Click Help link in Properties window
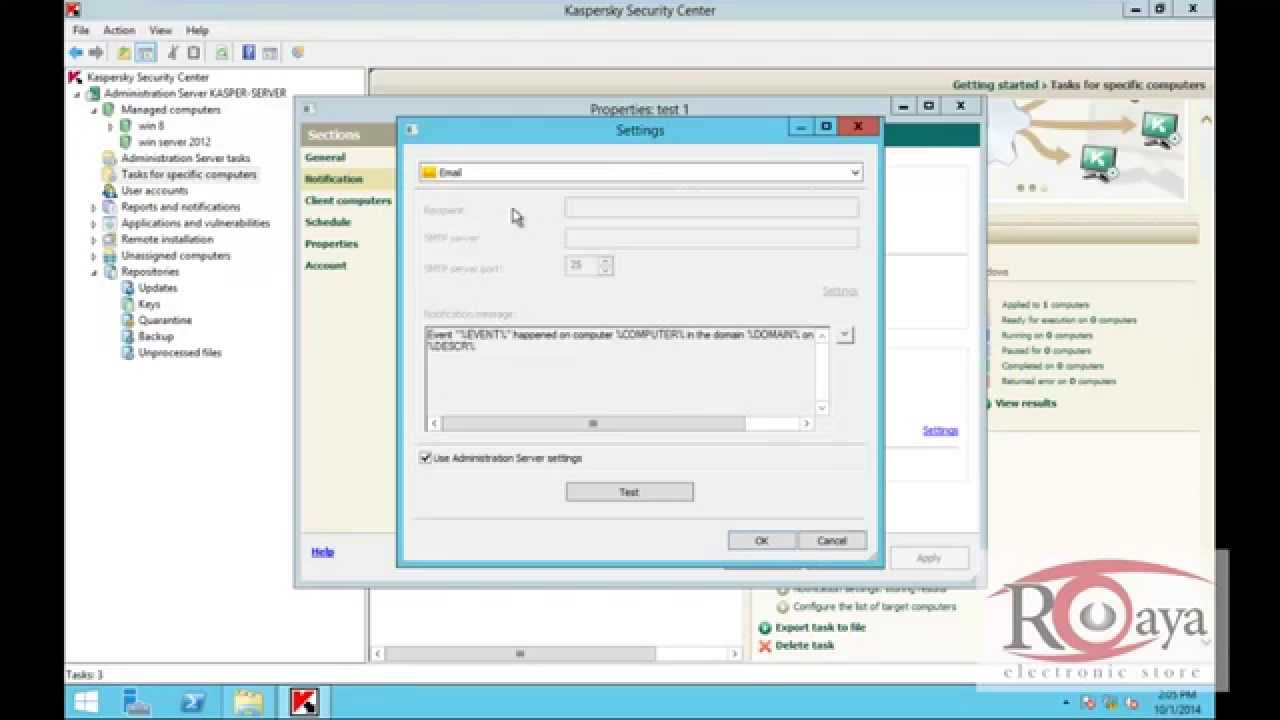Image resolution: width=1280 pixels, height=720 pixels. pos(322,552)
